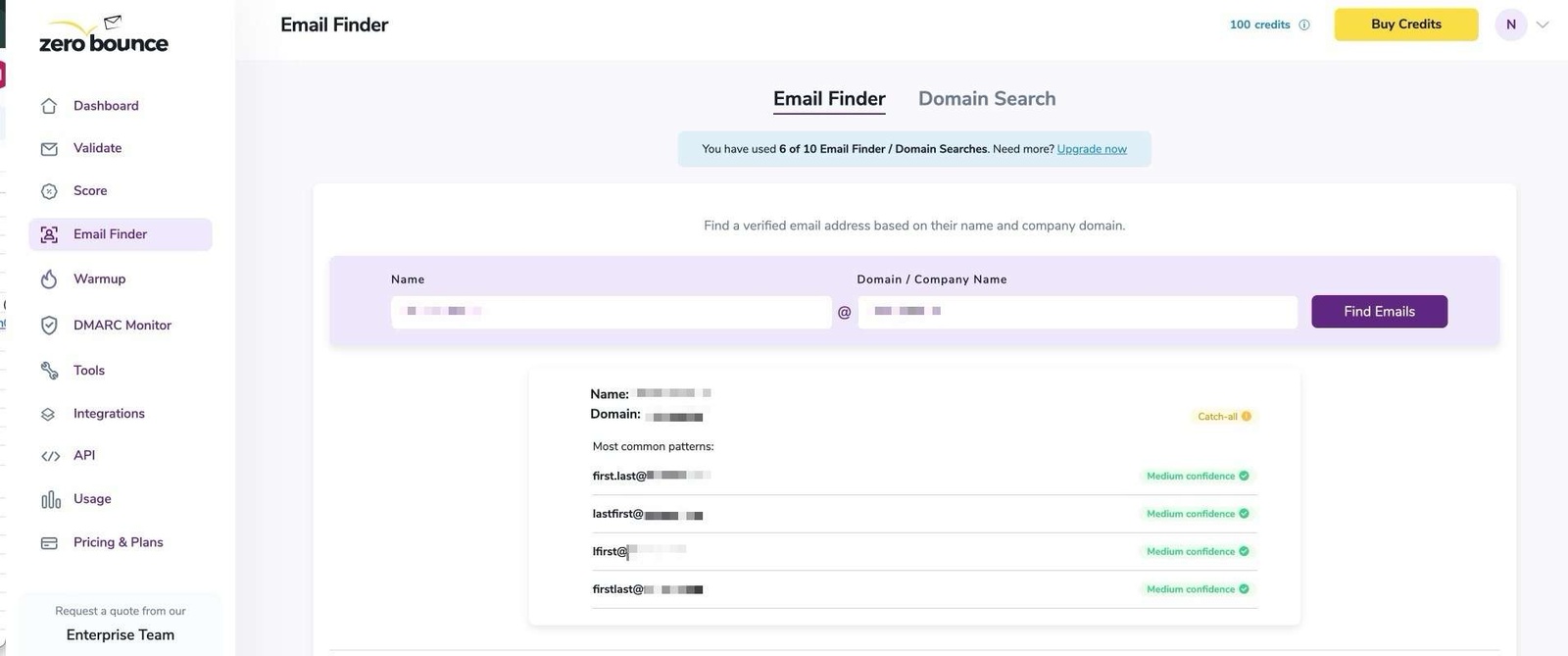The height and width of the screenshot is (656, 1568).
Task: Click the Email Finder person icon
Action: pos(49,234)
